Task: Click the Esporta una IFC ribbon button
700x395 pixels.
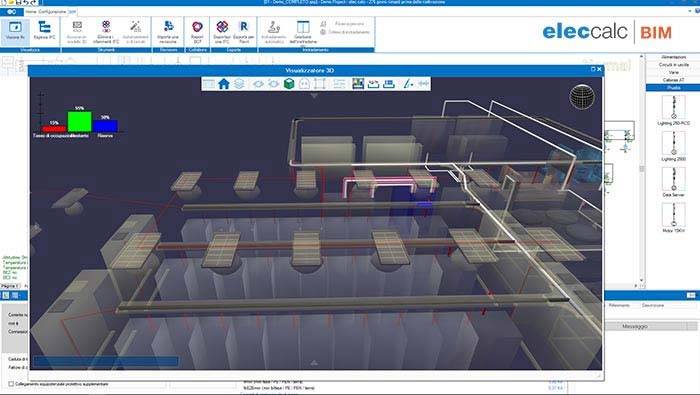Action: pos(222,31)
